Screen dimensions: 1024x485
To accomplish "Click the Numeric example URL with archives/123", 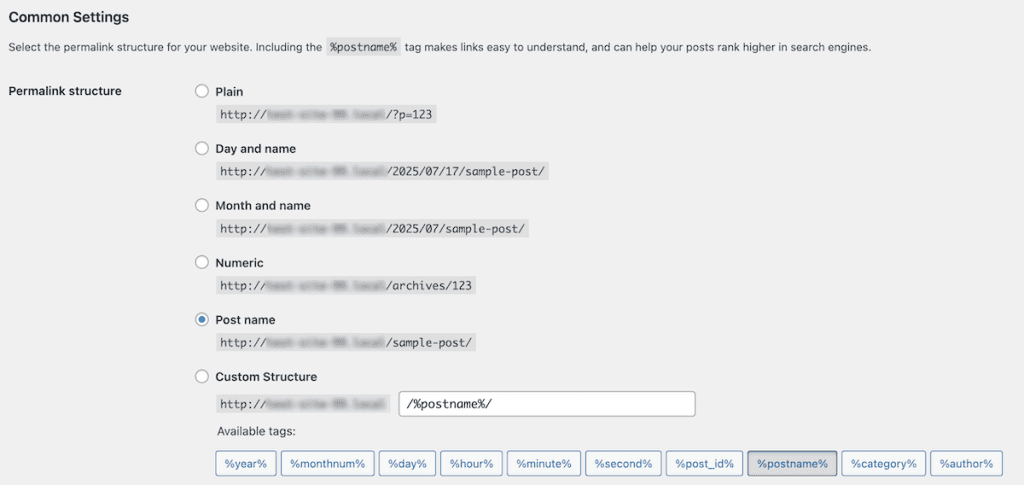I will coord(346,285).
